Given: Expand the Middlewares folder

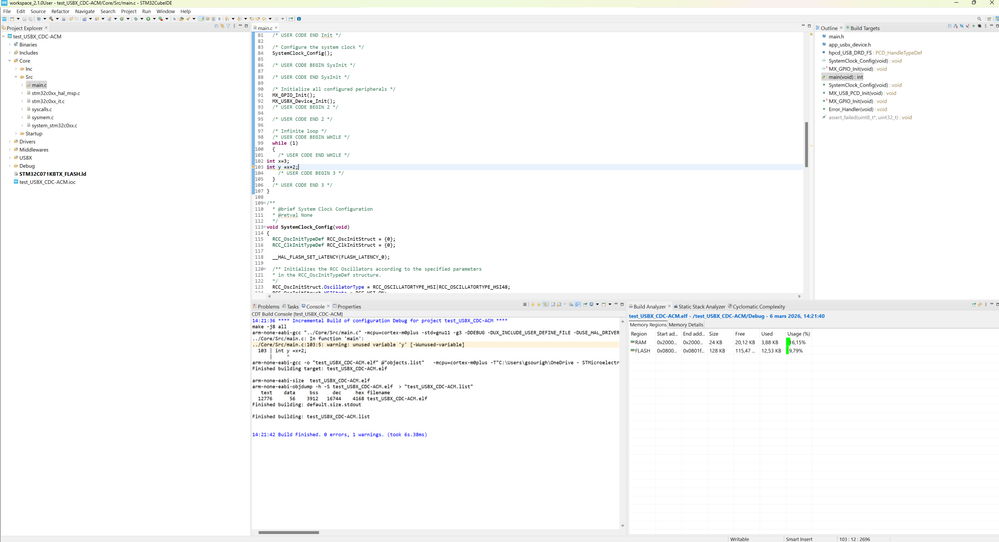Looking at the screenshot, I should [x=10, y=150].
